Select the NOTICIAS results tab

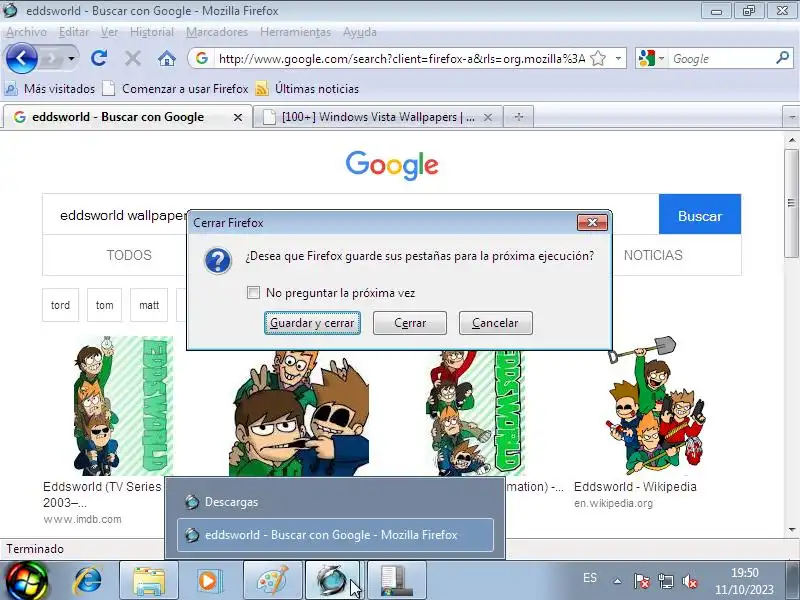point(653,255)
